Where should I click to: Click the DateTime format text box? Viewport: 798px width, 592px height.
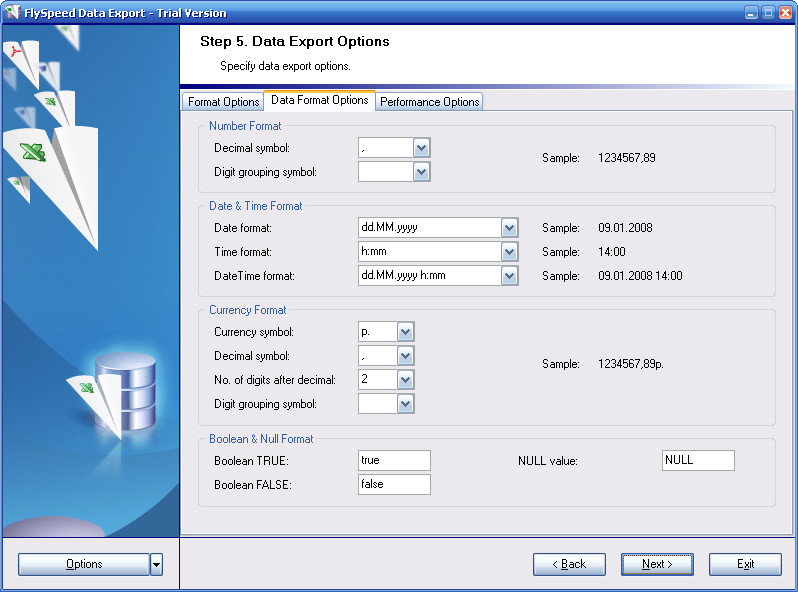pos(430,275)
